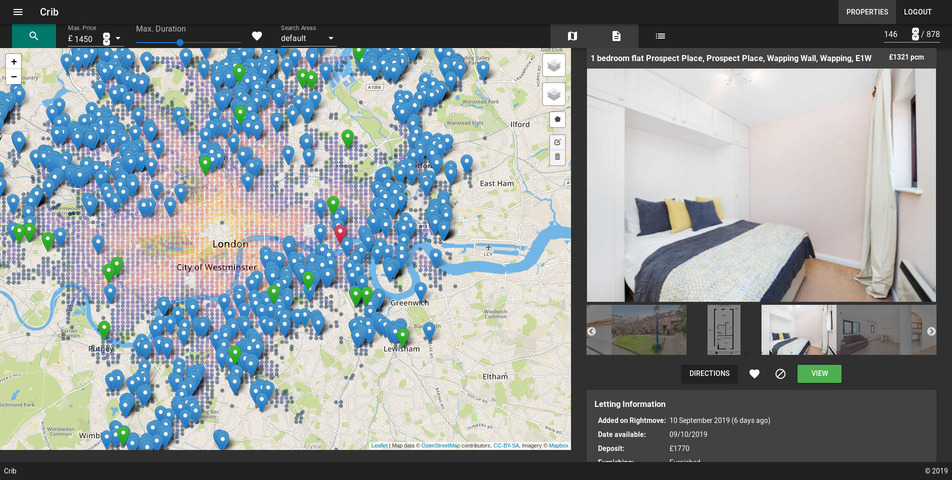The height and width of the screenshot is (480, 952).
Task: Select the delete layers trash tool
Action: click(557, 157)
